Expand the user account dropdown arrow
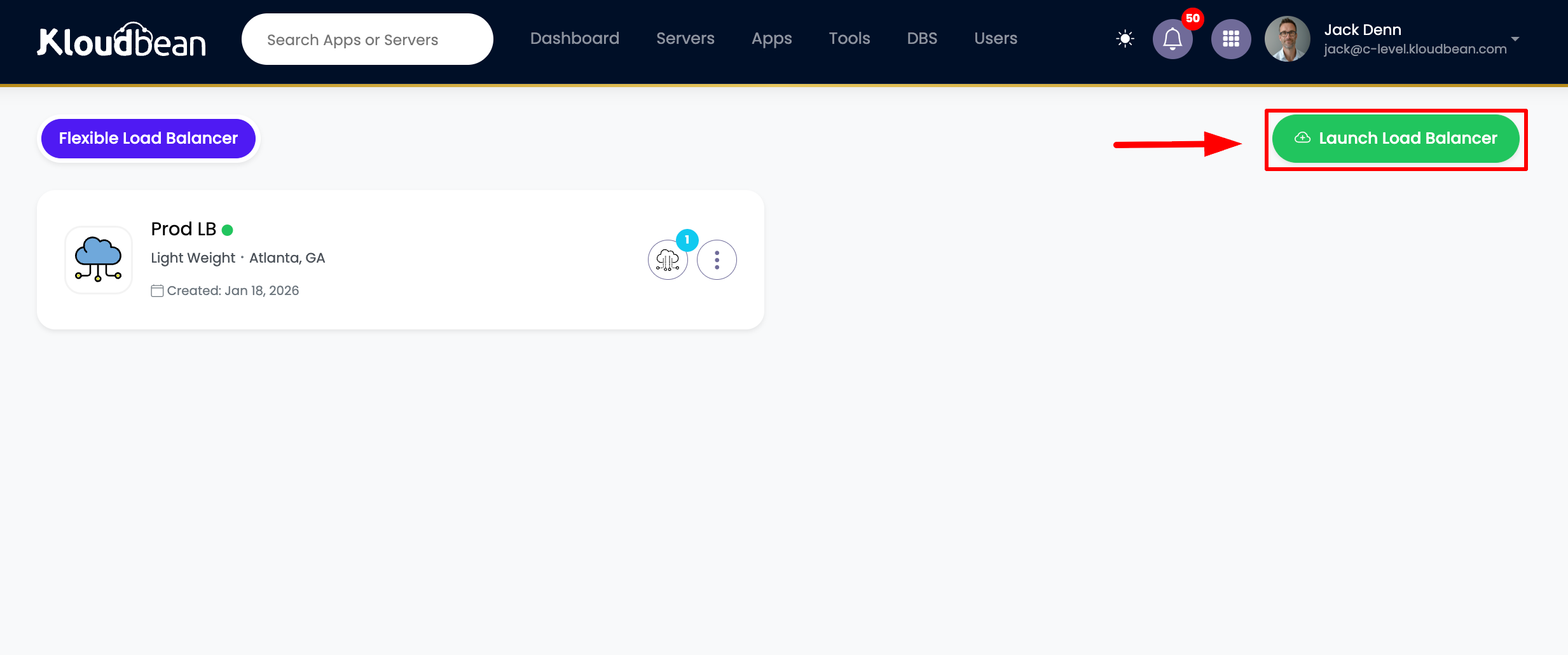This screenshot has width=1568, height=655. click(x=1515, y=39)
